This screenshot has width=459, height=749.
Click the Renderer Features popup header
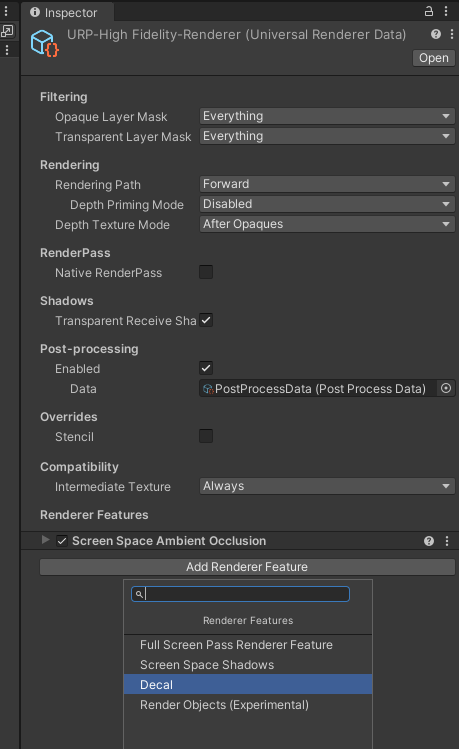pyautogui.click(x=248, y=621)
